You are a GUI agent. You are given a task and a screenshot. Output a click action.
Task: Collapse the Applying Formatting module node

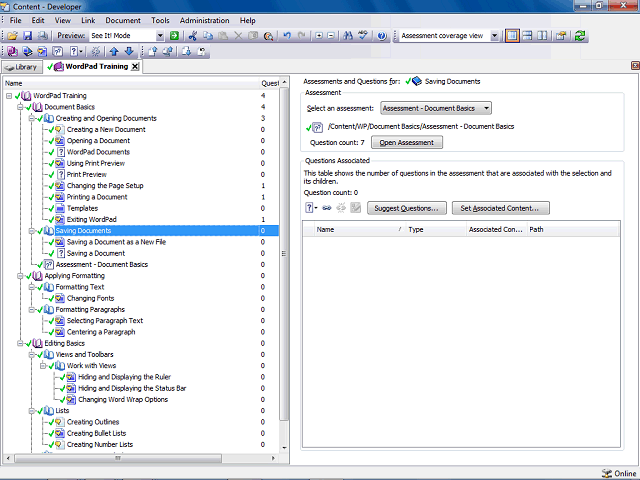(x=20, y=276)
